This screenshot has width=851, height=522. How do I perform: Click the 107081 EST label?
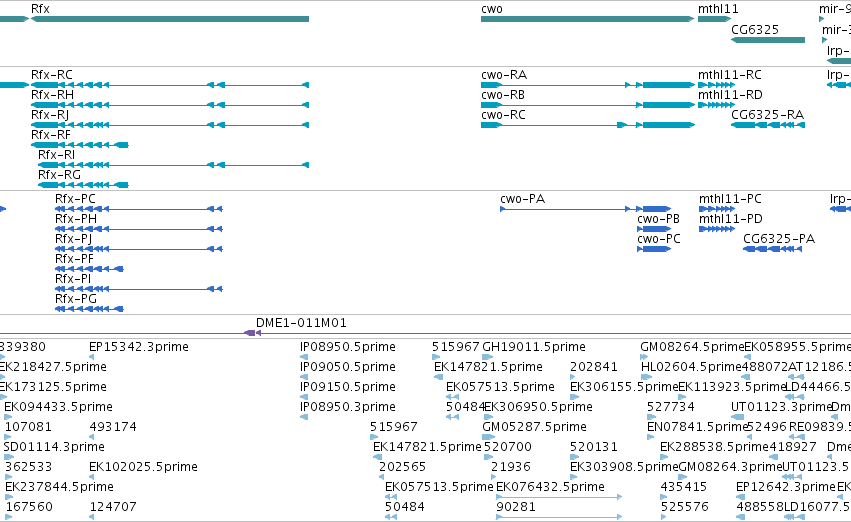point(28,427)
